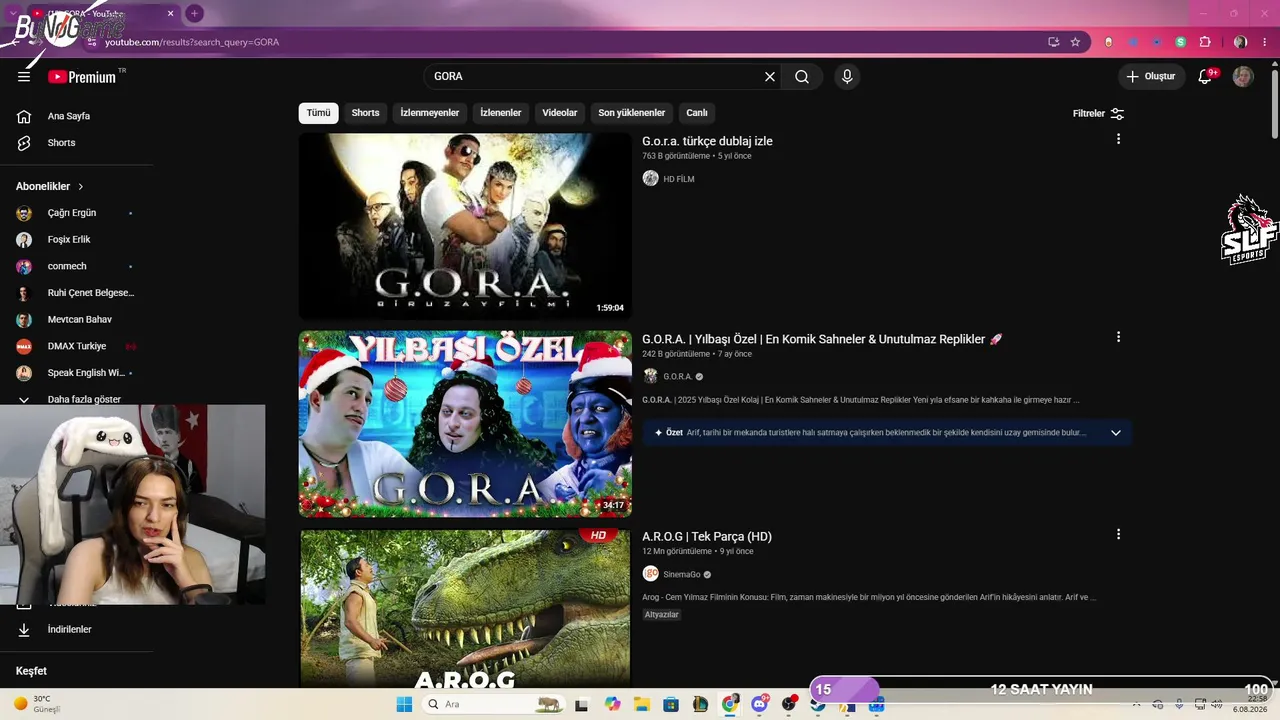
Task: Select the Canlı filter chip
Action: tap(697, 113)
